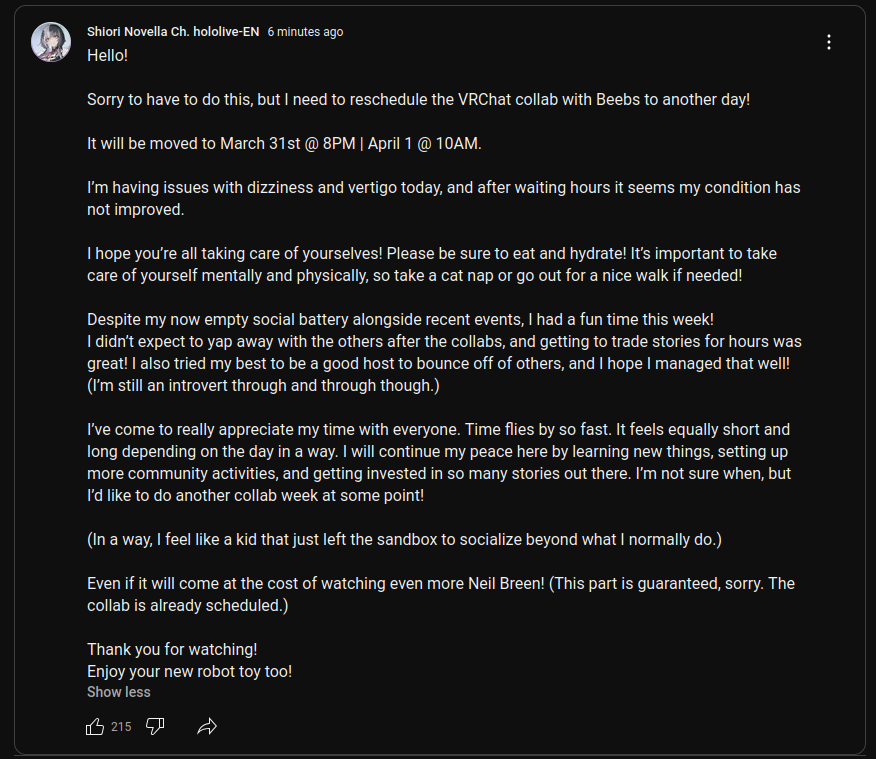Click the kid leaving the sandbox line
This screenshot has height=759, width=876.
(404, 540)
